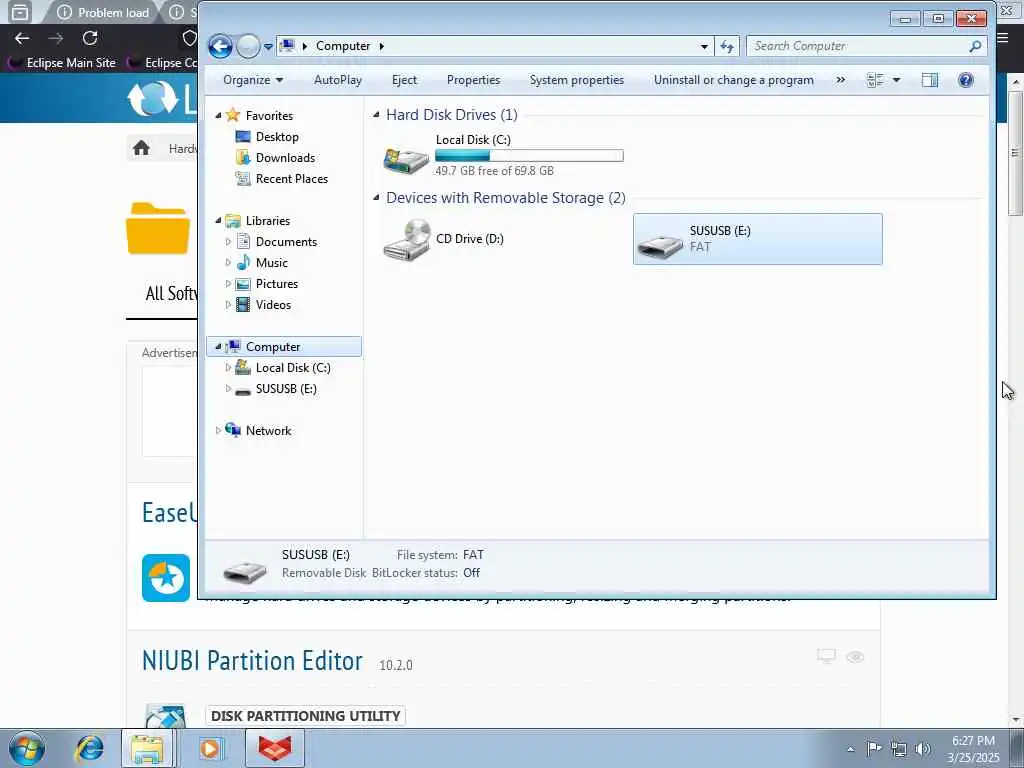Open System properties
Image resolution: width=1024 pixels, height=768 pixels.
[577, 80]
